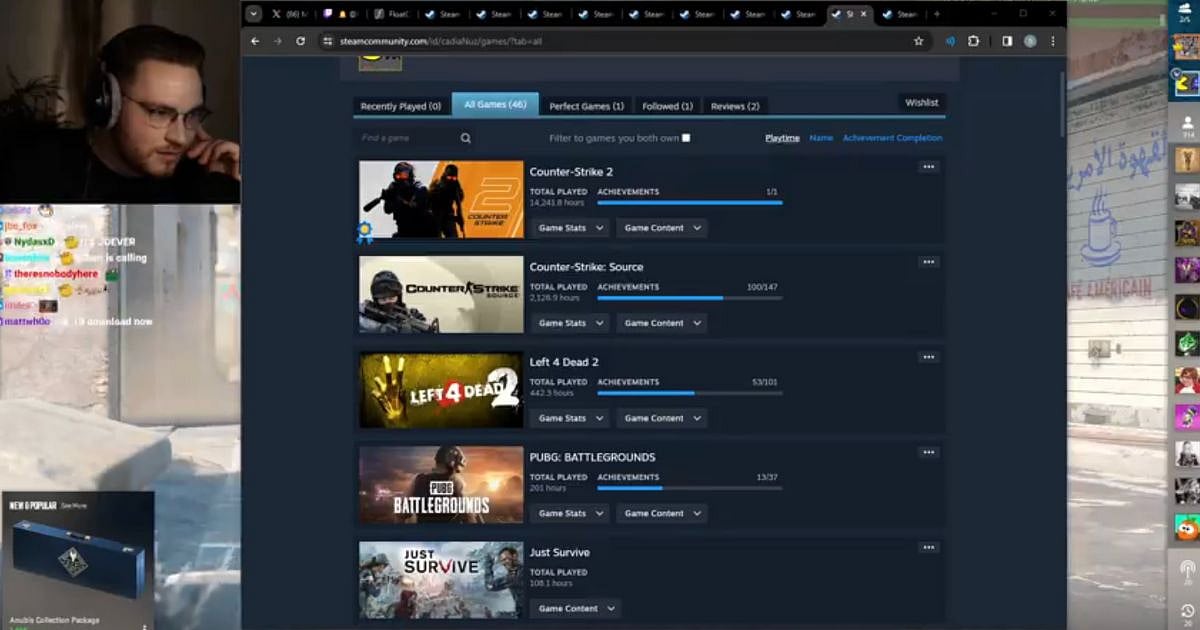Viewport: 1200px width, 630px height.
Task: Open the Followed (1) tab
Action: pos(667,106)
